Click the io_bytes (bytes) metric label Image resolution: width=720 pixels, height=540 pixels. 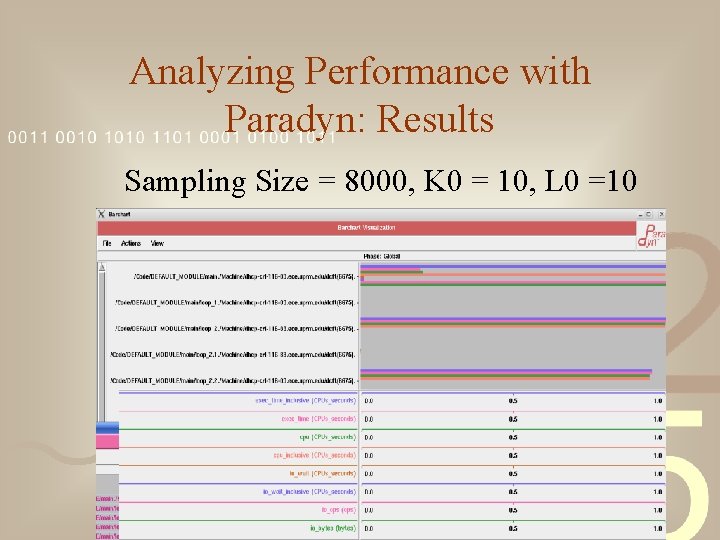point(333,529)
